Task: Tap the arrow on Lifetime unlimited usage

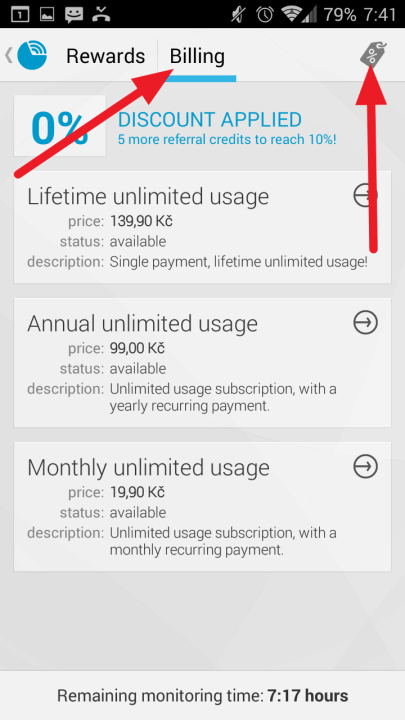Action: tap(366, 196)
